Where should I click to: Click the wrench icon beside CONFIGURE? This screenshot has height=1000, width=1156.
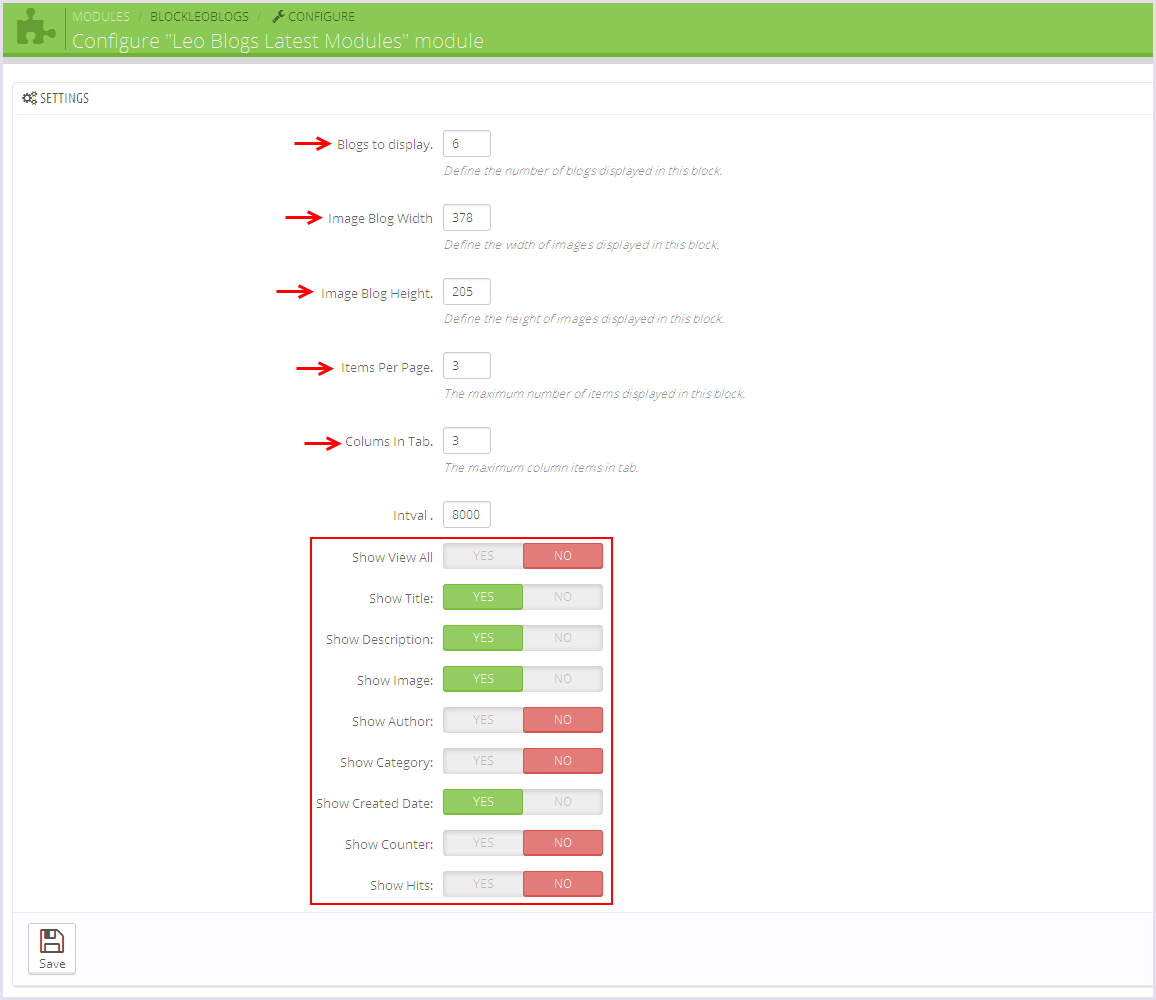tap(278, 16)
